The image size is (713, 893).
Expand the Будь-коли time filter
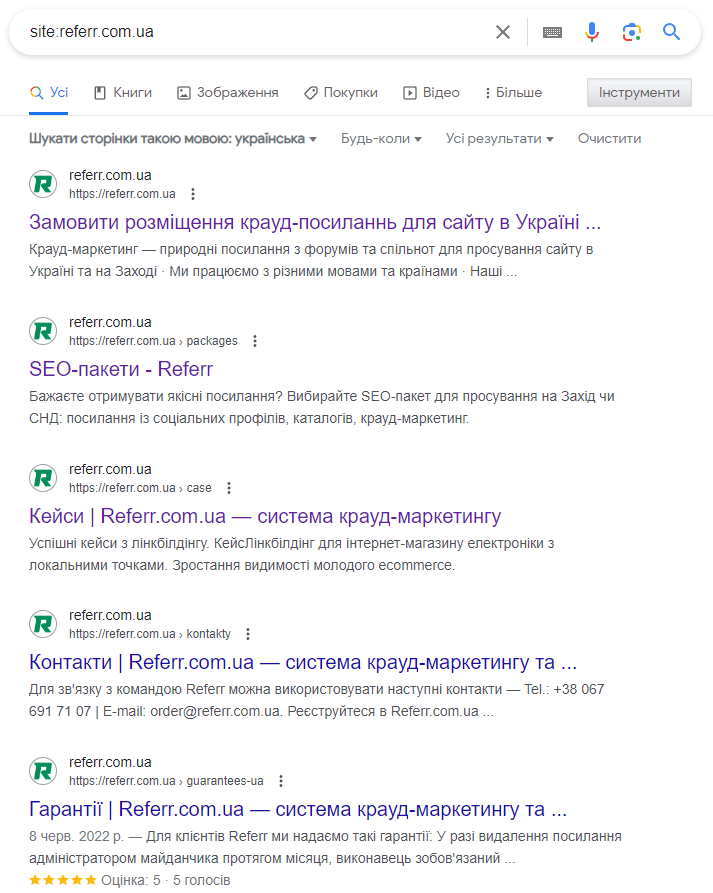coord(381,139)
